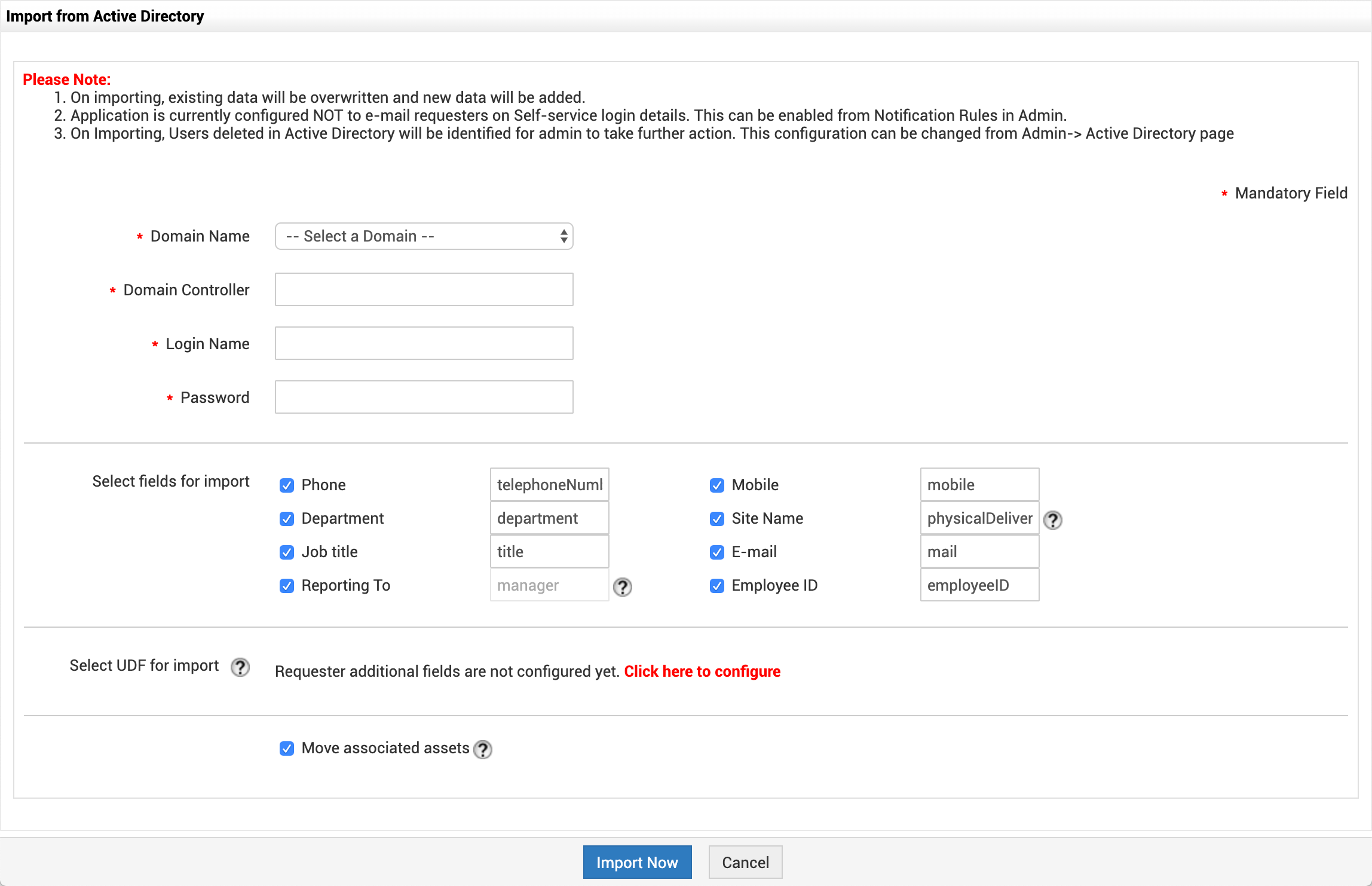The width and height of the screenshot is (1372, 886).
Task: Edit the telephoneNumber attribute field
Action: (x=549, y=485)
